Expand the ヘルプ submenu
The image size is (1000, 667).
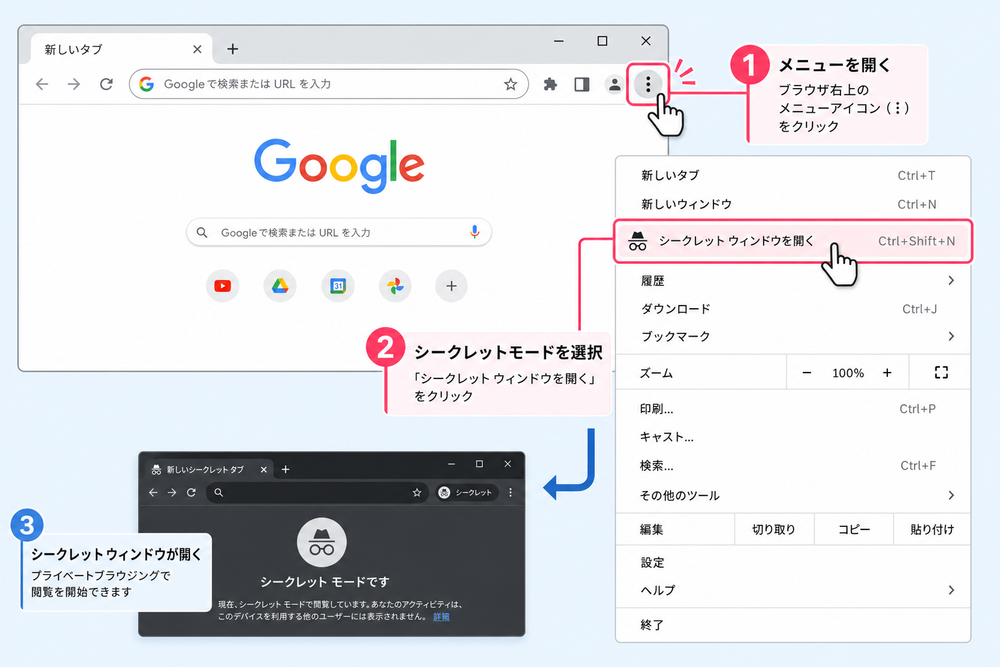click(793, 590)
